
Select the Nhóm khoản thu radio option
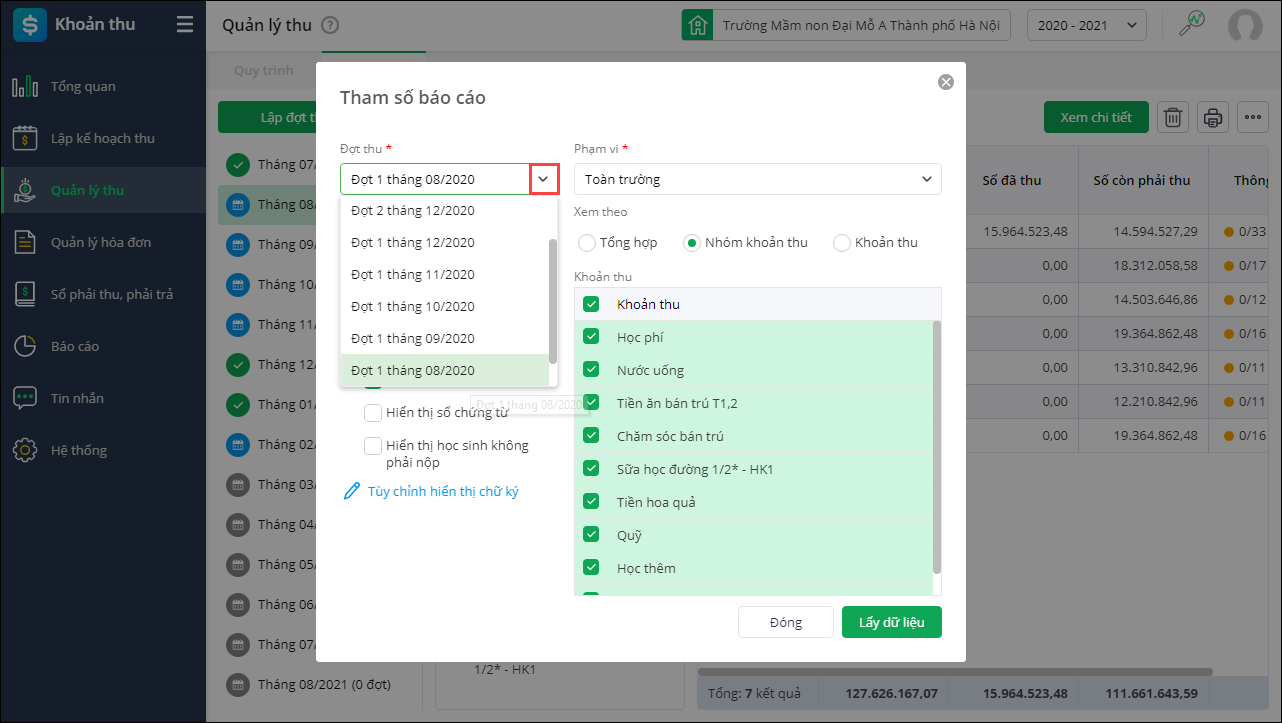(x=692, y=242)
